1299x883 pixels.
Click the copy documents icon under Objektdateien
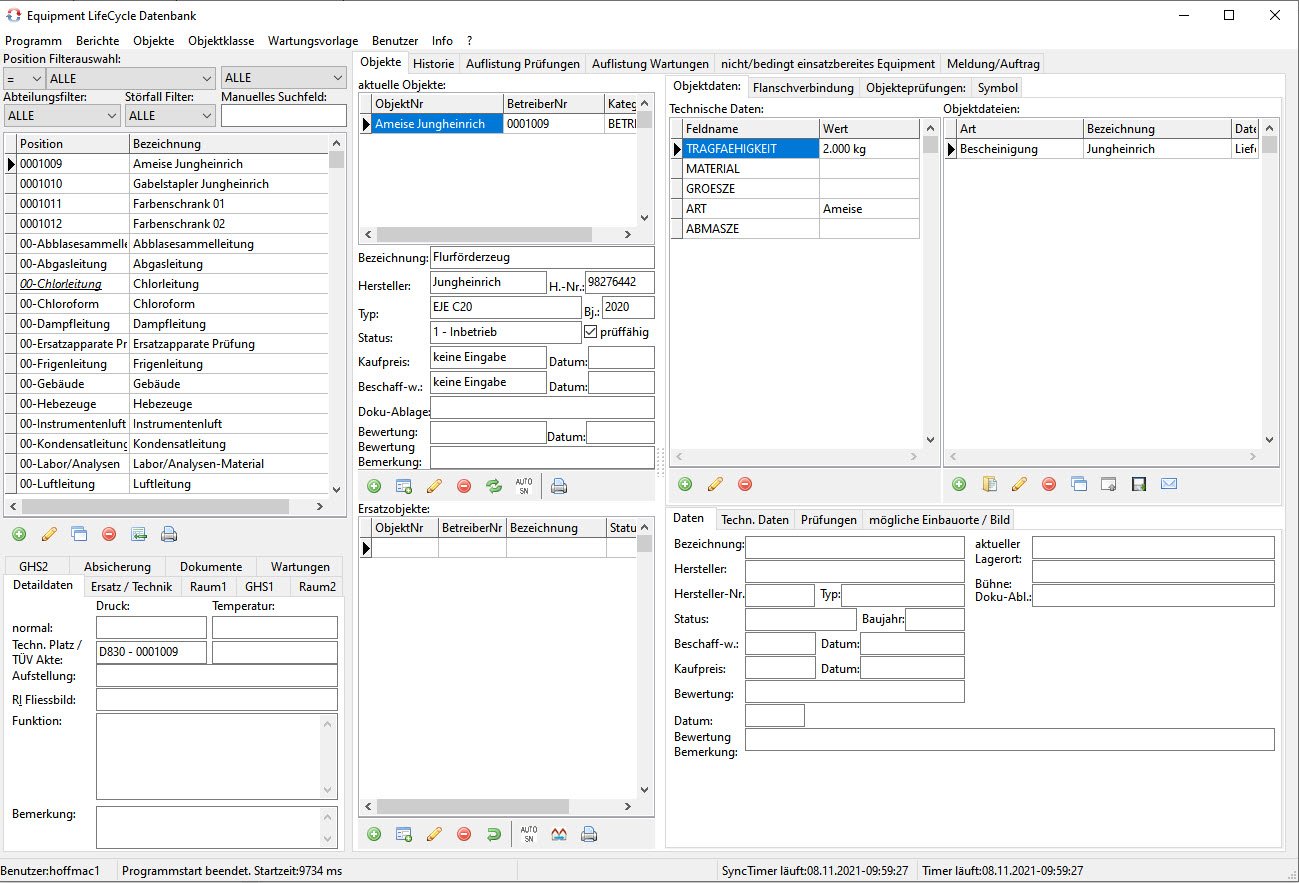(989, 484)
